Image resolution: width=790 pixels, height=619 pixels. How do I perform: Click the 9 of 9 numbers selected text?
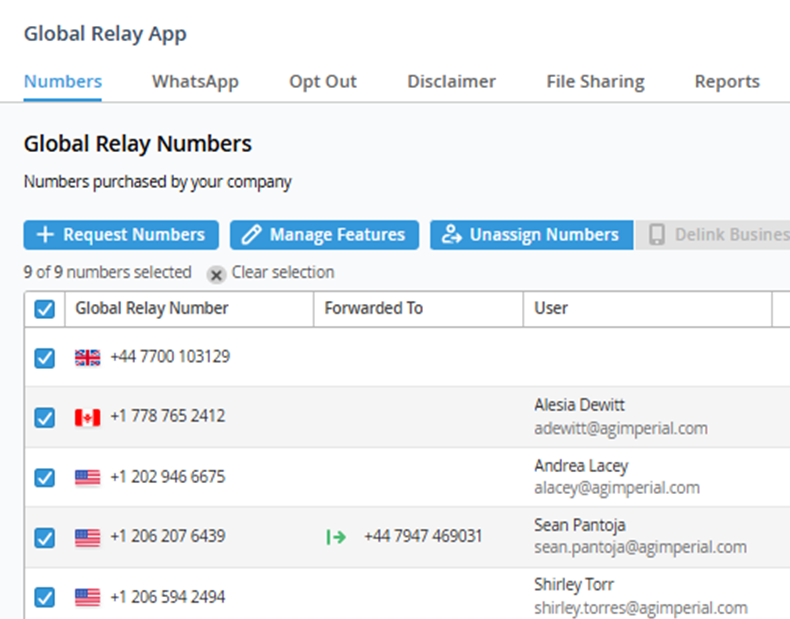(107, 272)
